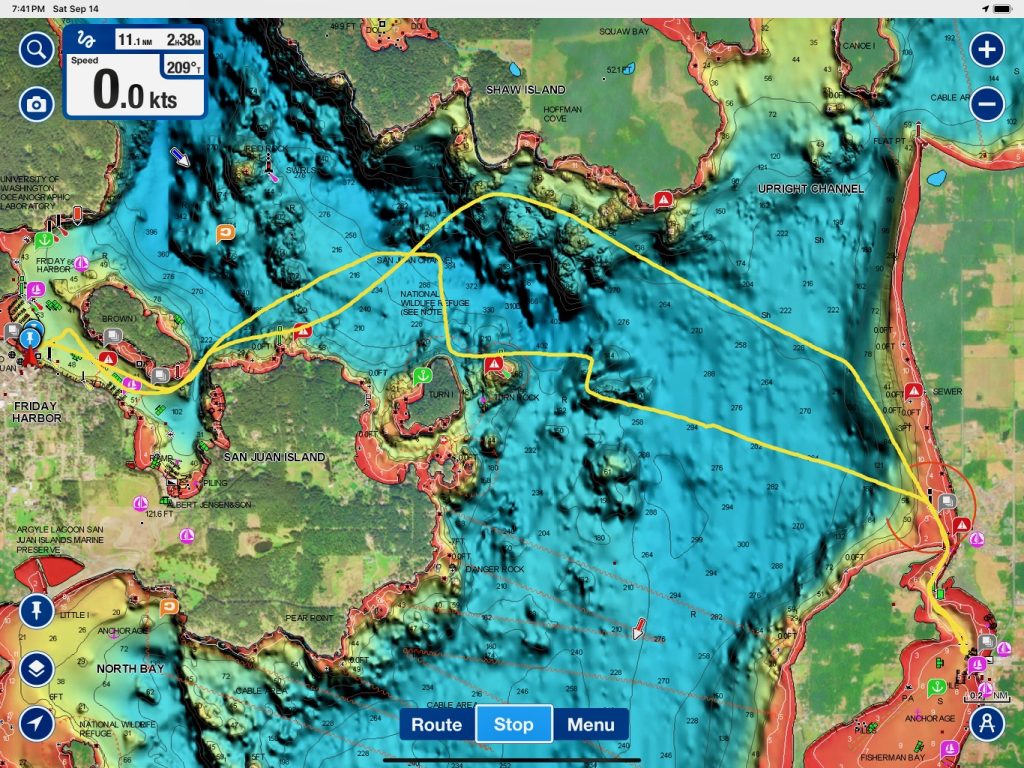The width and height of the screenshot is (1024, 768).
Task: Open the search magnifier button
Action: click(x=36, y=49)
